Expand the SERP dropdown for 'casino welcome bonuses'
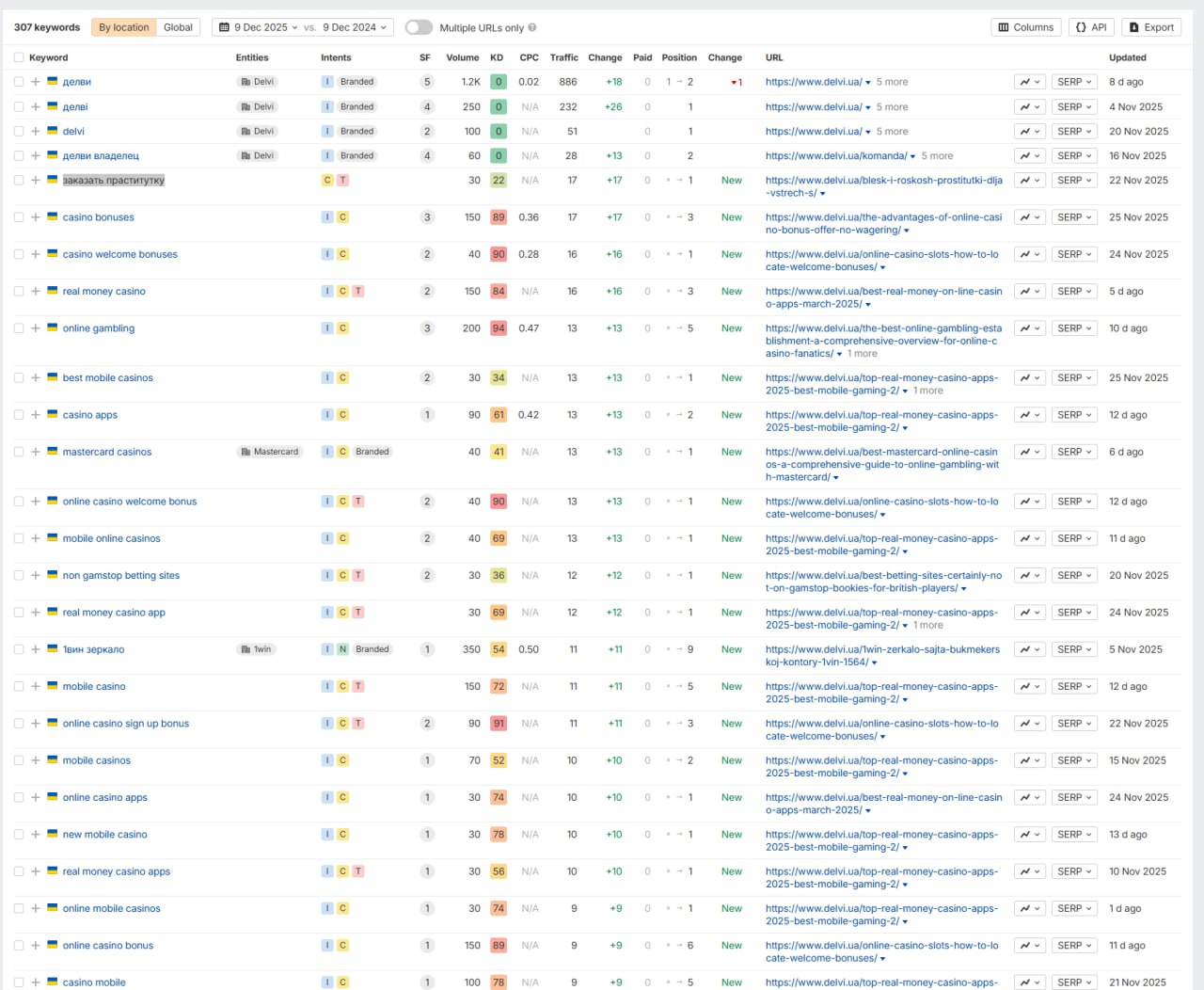Image resolution: width=1204 pixels, height=990 pixels. (x=1073, y=254)
